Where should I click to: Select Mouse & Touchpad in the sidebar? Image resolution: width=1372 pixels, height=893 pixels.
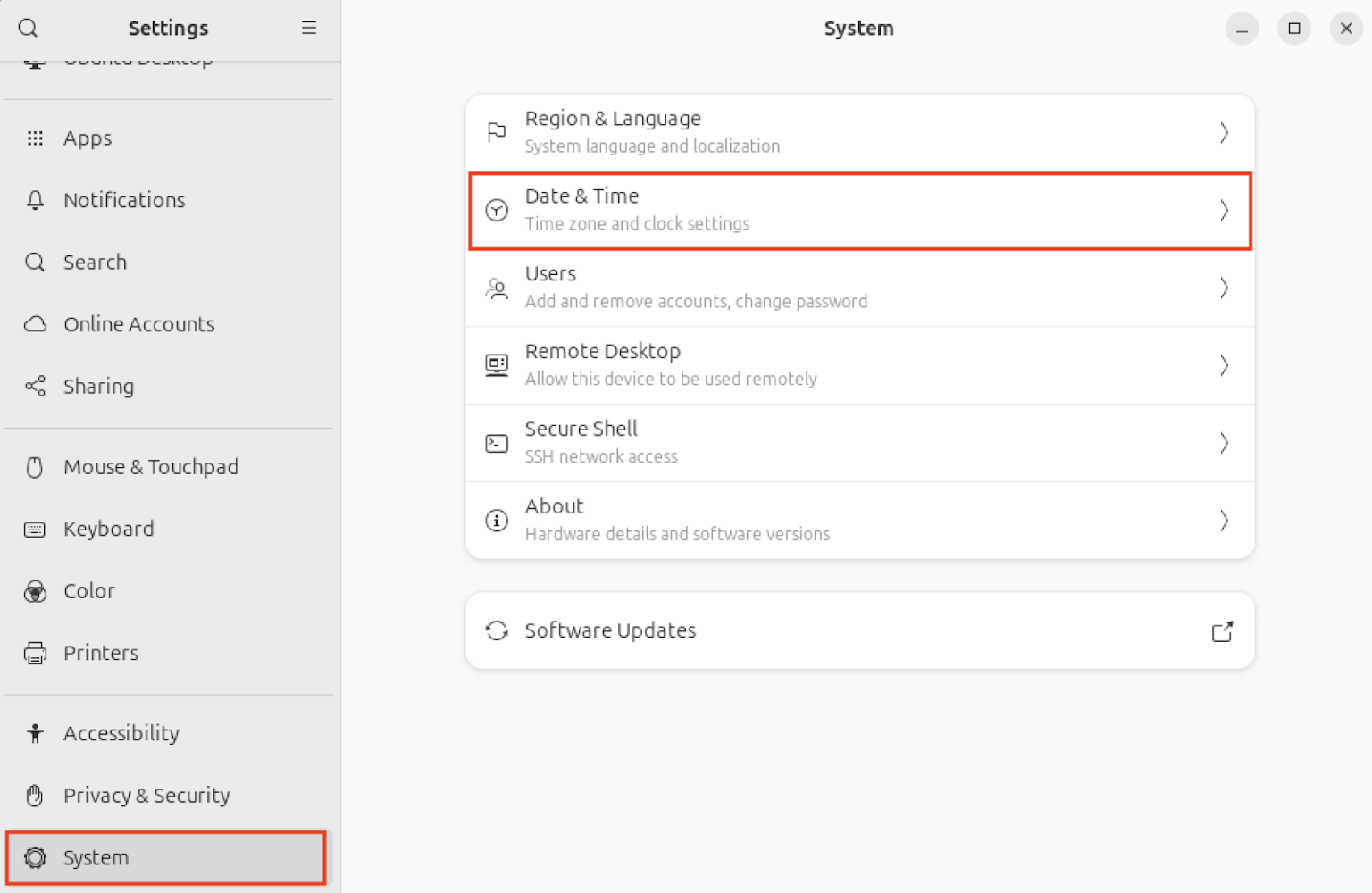(x=151, y=466)
